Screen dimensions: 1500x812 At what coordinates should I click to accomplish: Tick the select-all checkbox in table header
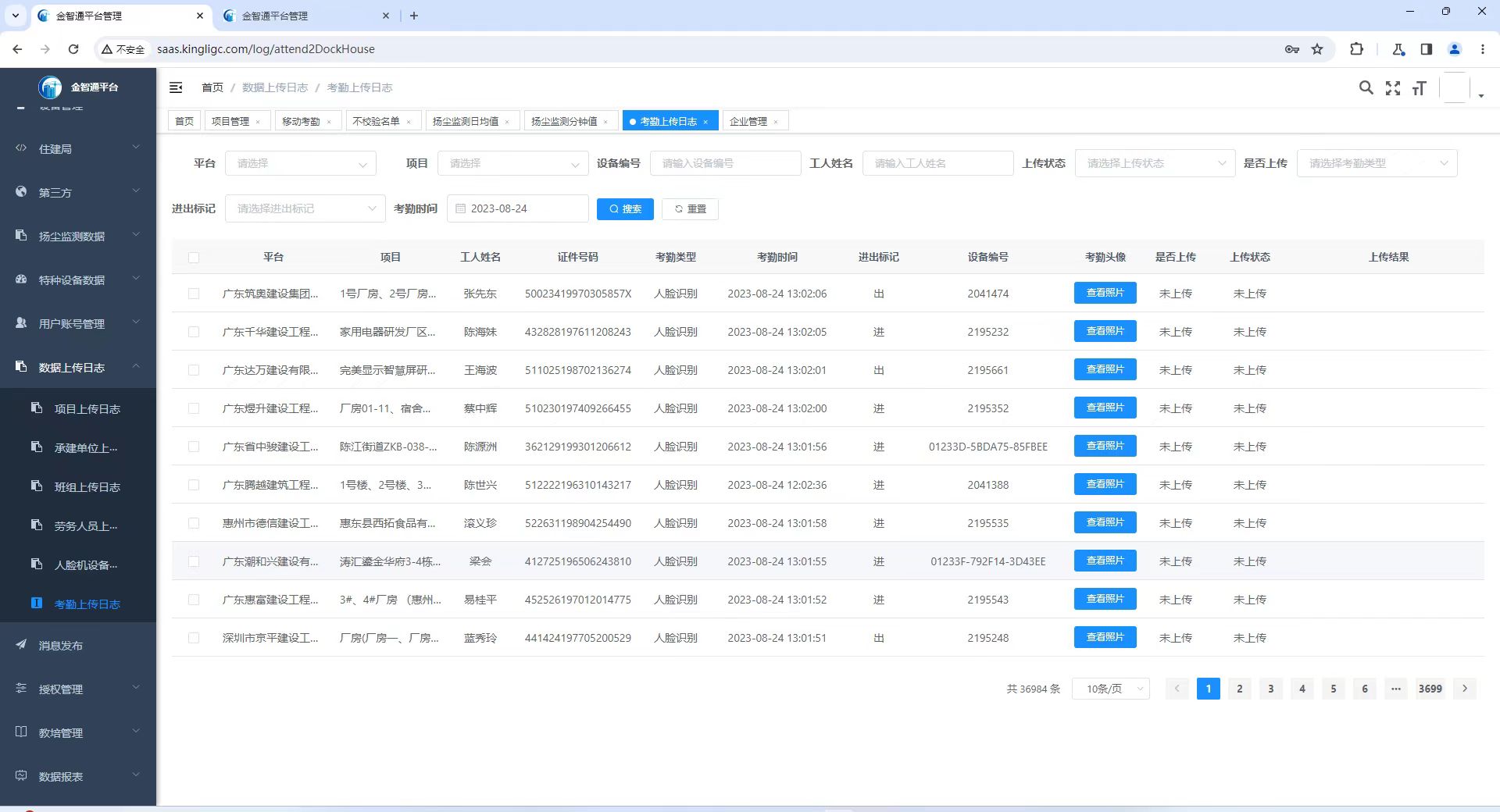pyautogui.click(x=194, y=257)
